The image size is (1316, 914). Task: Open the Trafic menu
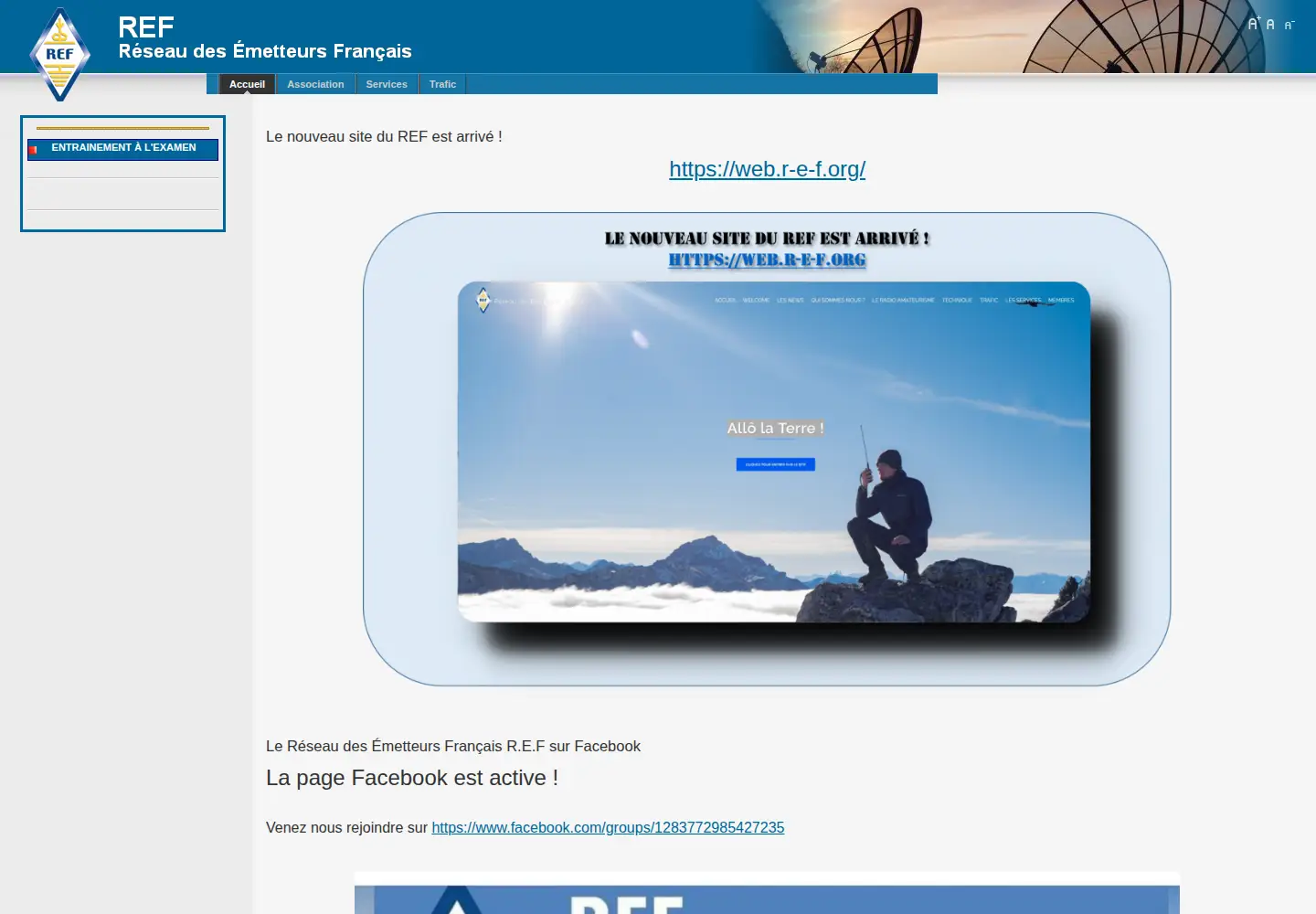click(x=442, y=84)
